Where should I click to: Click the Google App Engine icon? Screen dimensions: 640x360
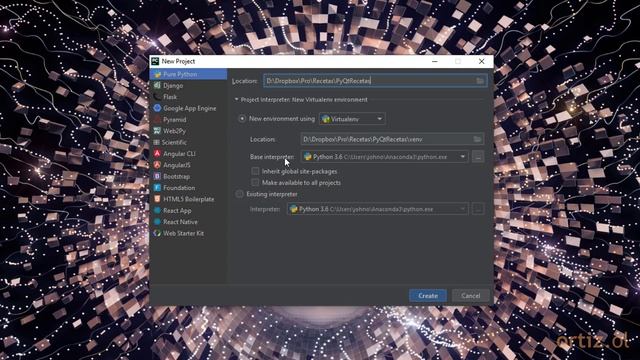157,108
